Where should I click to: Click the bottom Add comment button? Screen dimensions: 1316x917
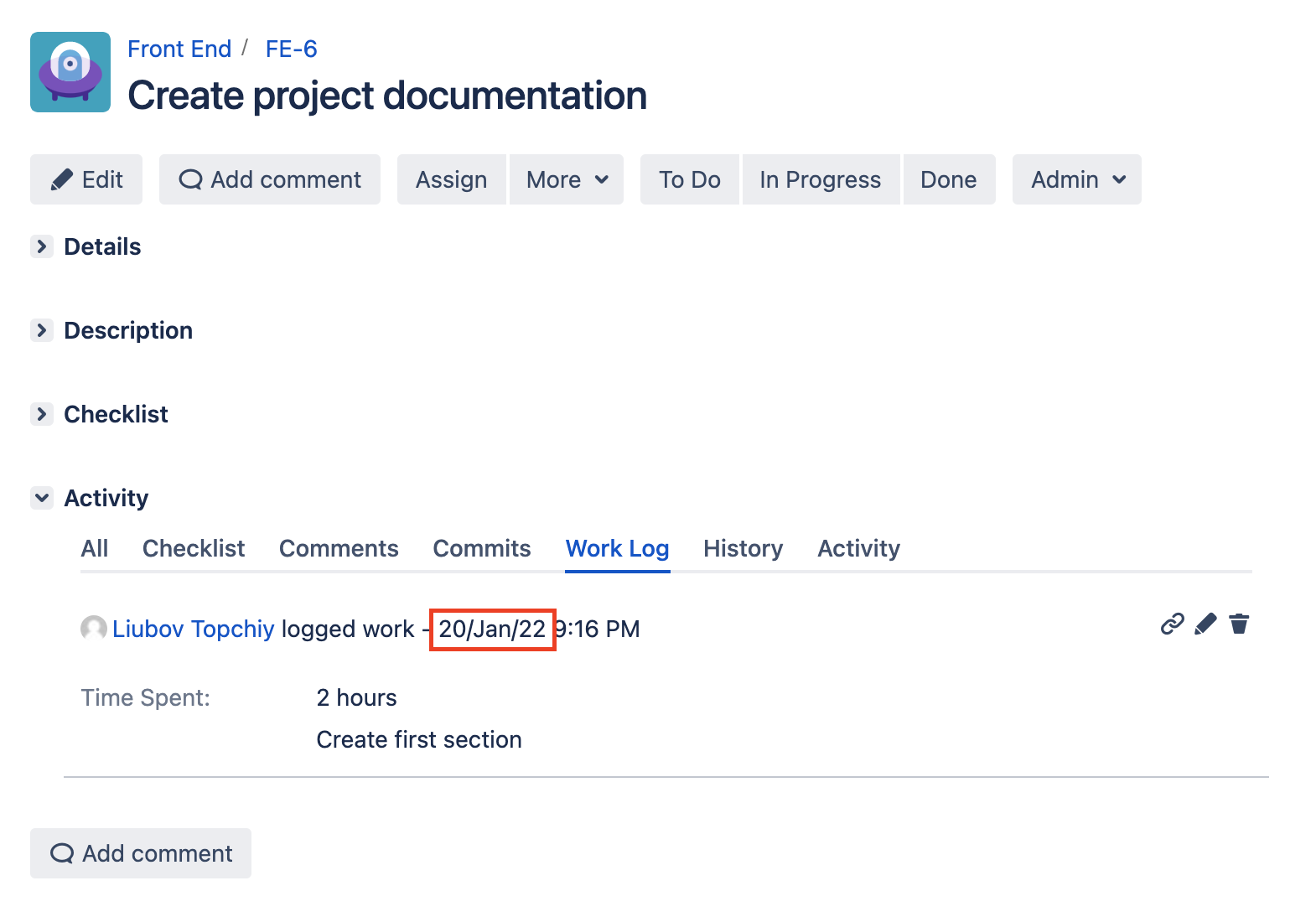[141, 853]
